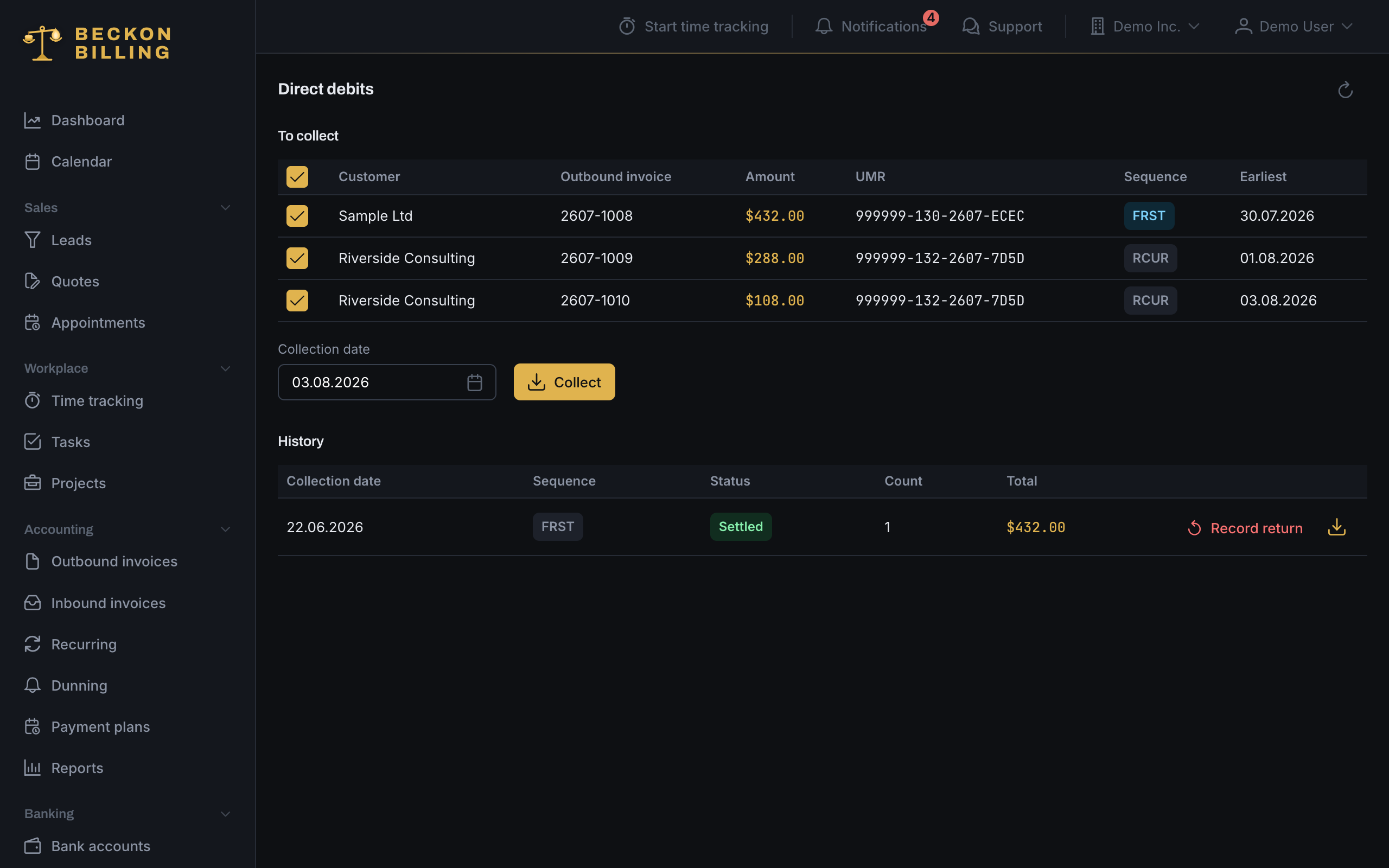Click the Calendar sidebar icon
The height and width of the screenshot is (868, 1389).
click(33, 161)
